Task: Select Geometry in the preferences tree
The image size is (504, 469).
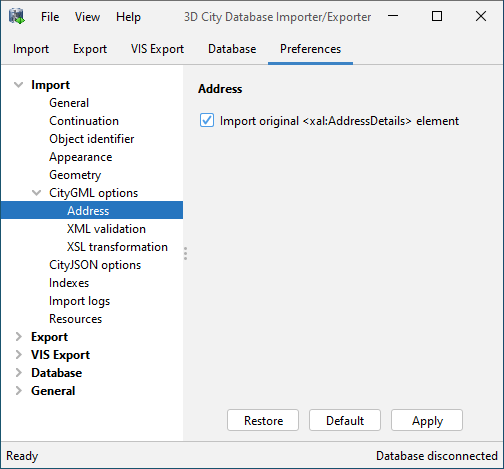Action: (75, 175)
